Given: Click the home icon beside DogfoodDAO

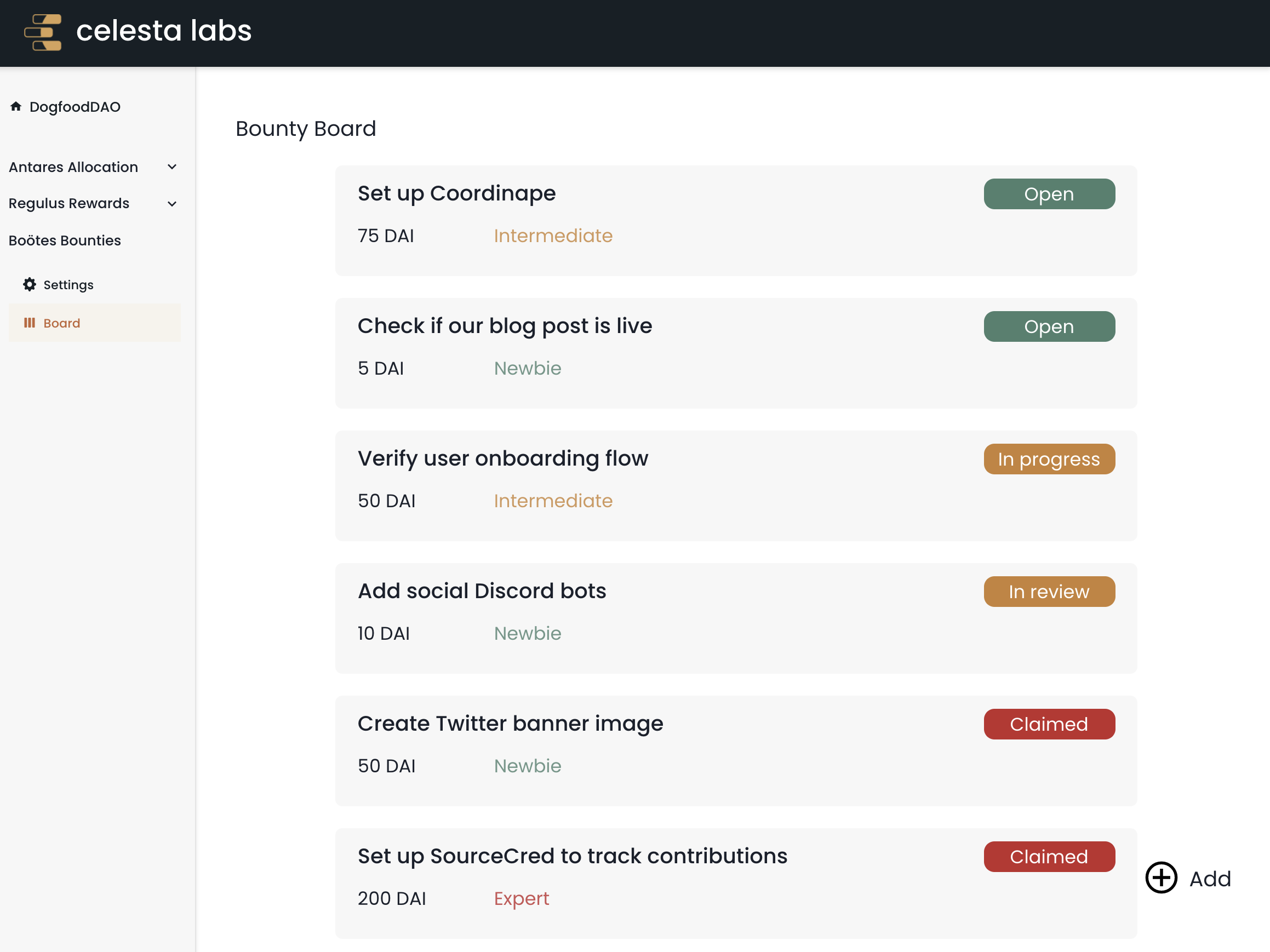Looking at the screenshot, I should coord(16,106).
